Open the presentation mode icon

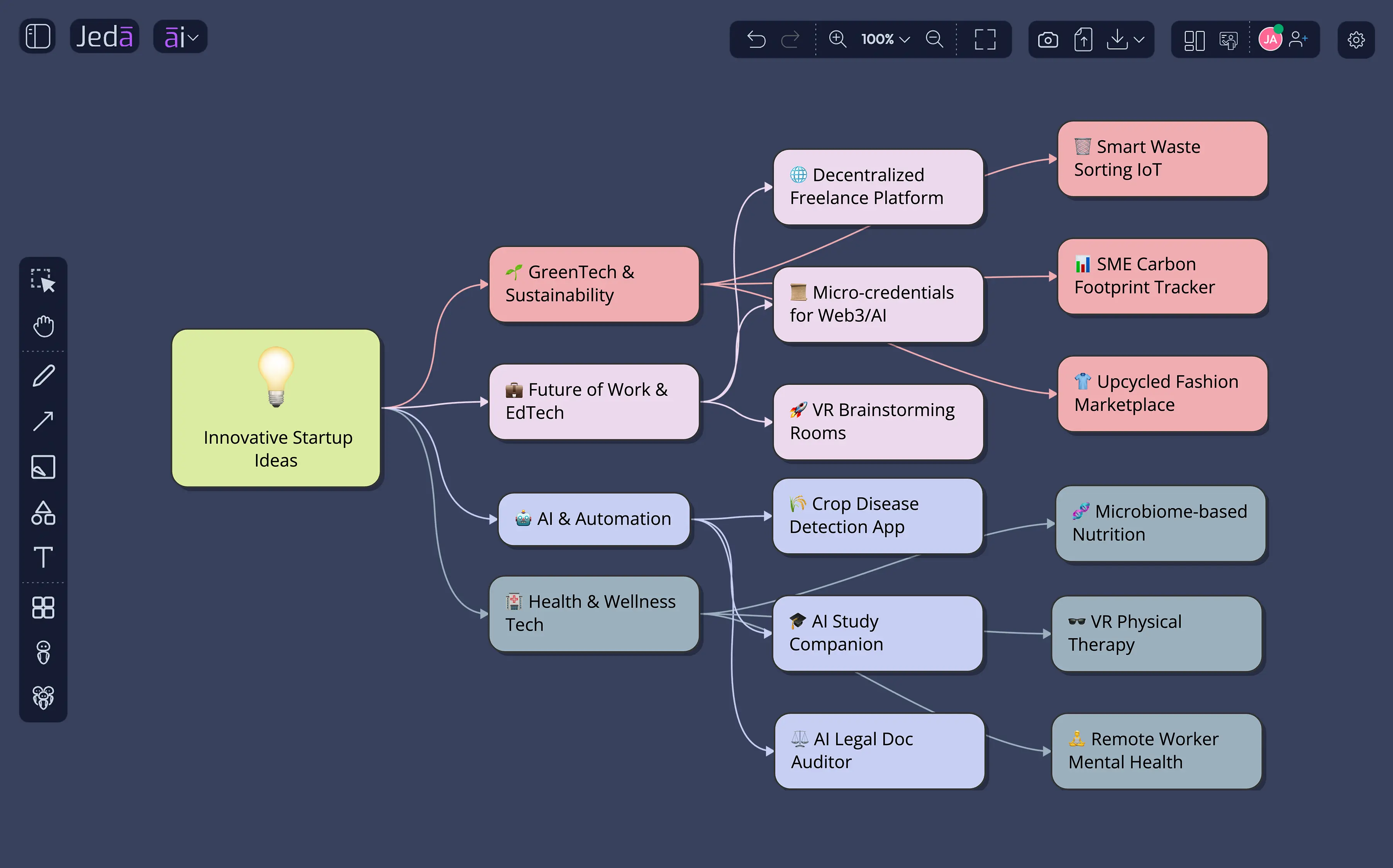[1228, 40]
